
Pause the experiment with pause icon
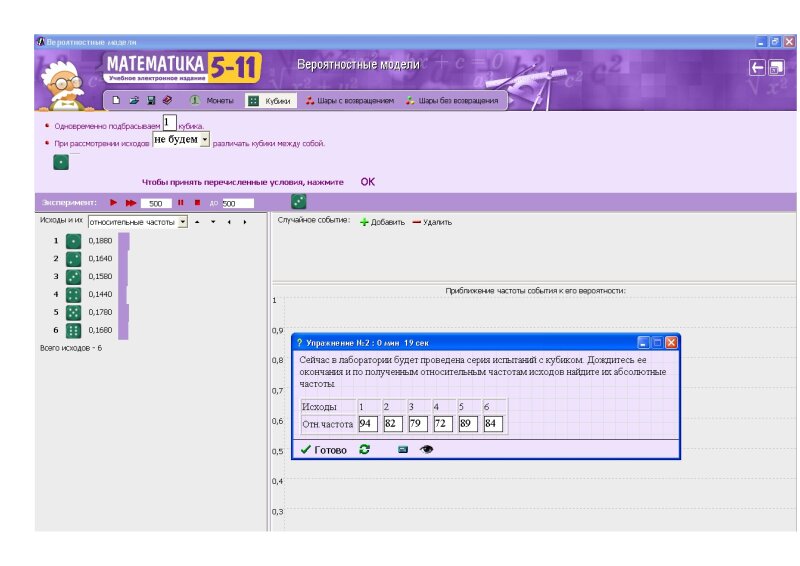tap(181, 202)
